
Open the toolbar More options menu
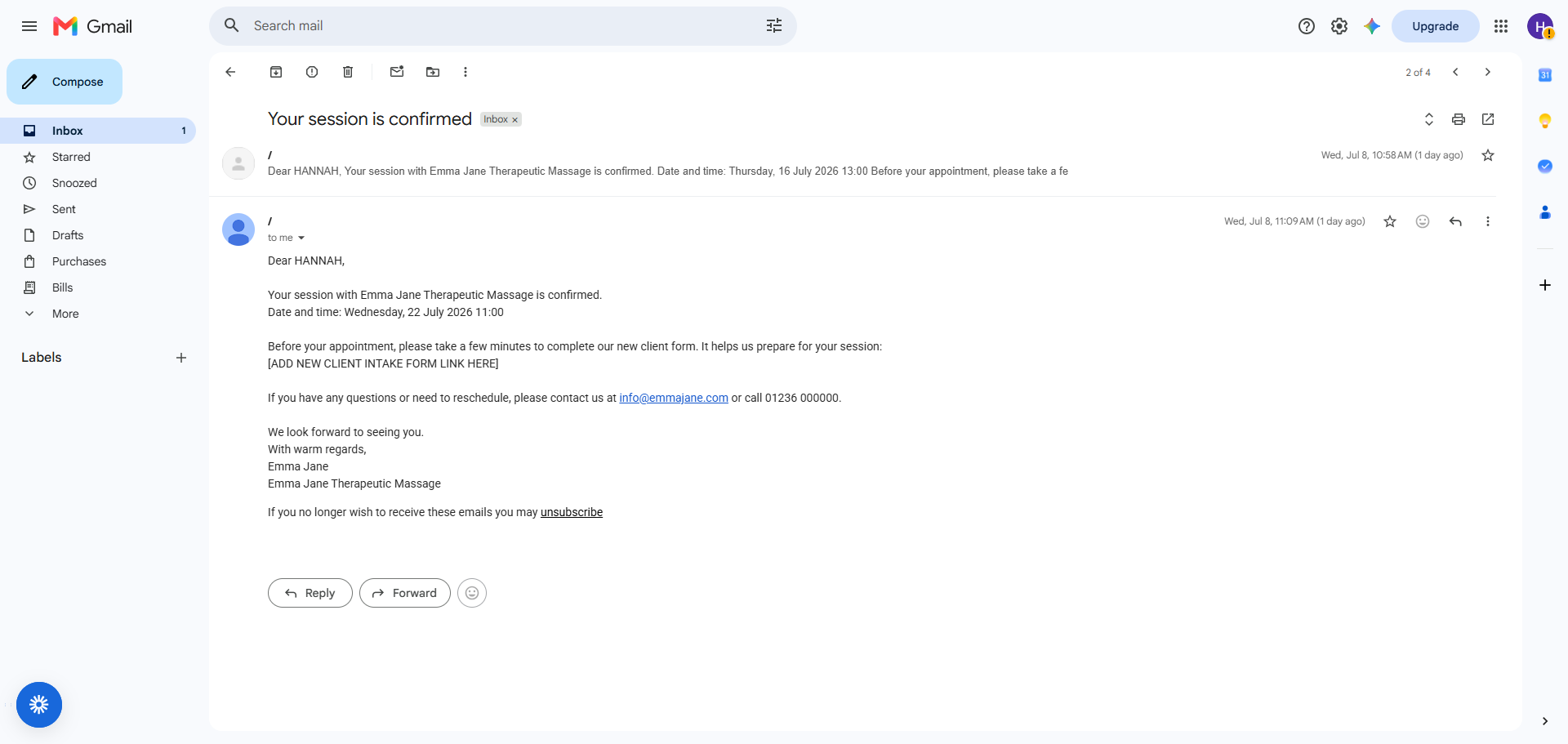tap(465, 72)
